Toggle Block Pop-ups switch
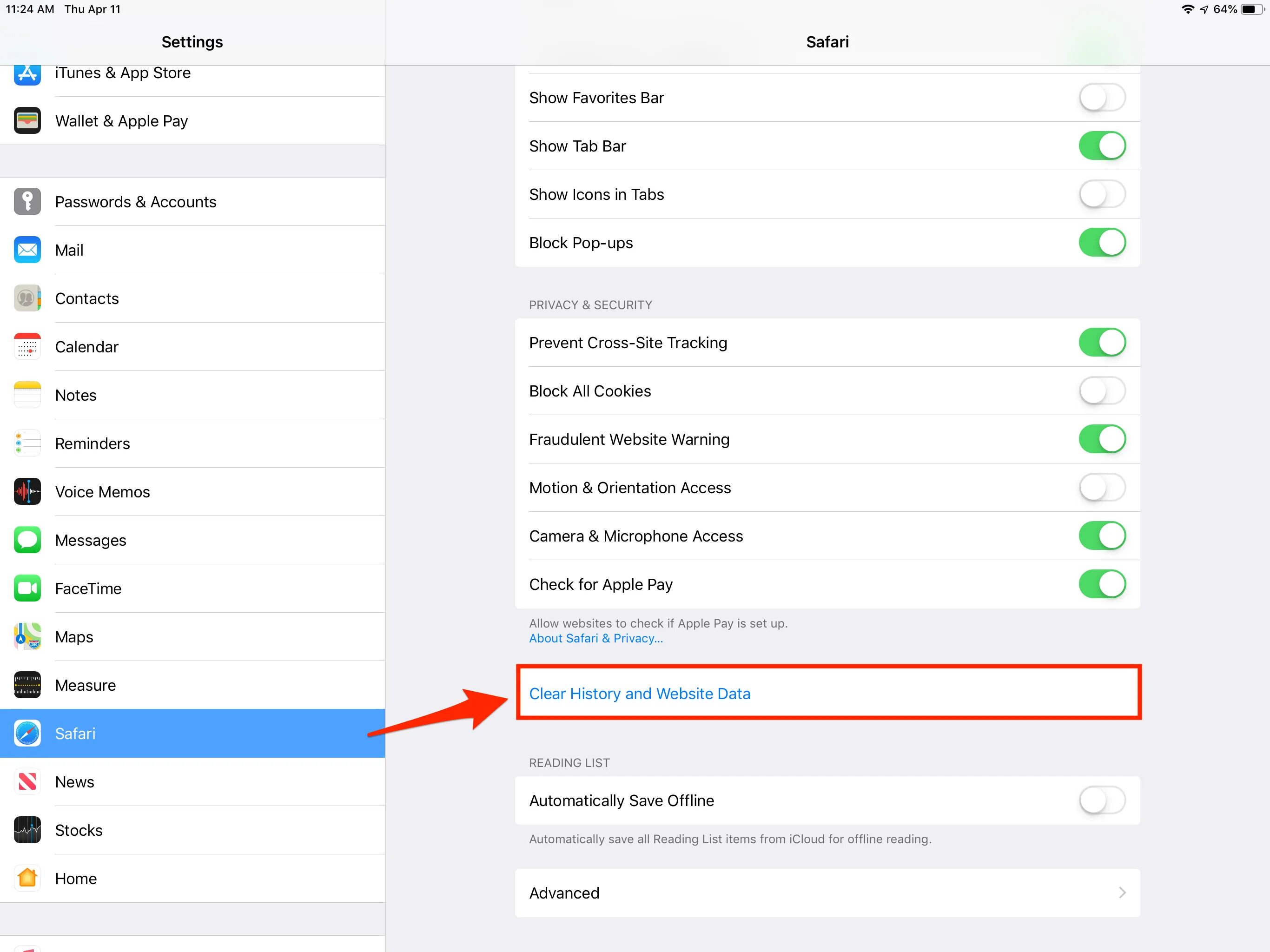 [1100, 243]
